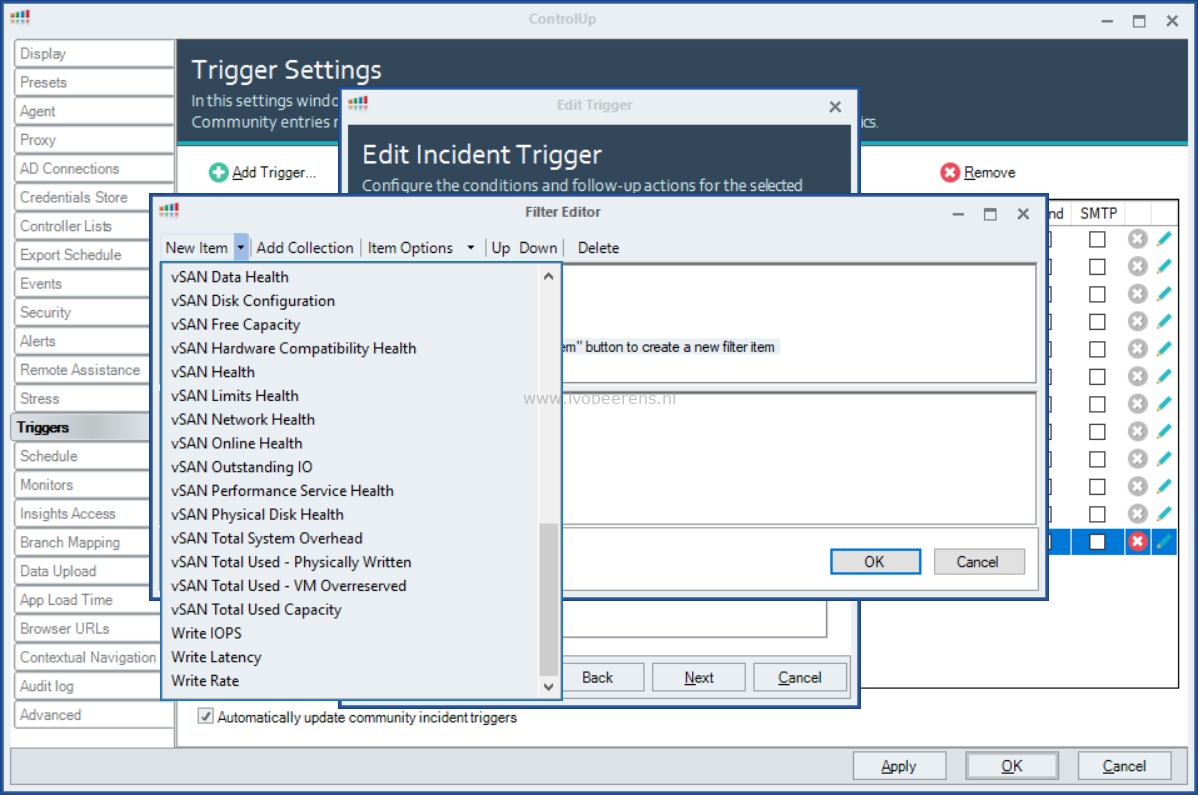Click the logo icon in Edit Trigger title bar
Image resolution: width=1198 pixels, height=795 pixels.
pos(358,103)
